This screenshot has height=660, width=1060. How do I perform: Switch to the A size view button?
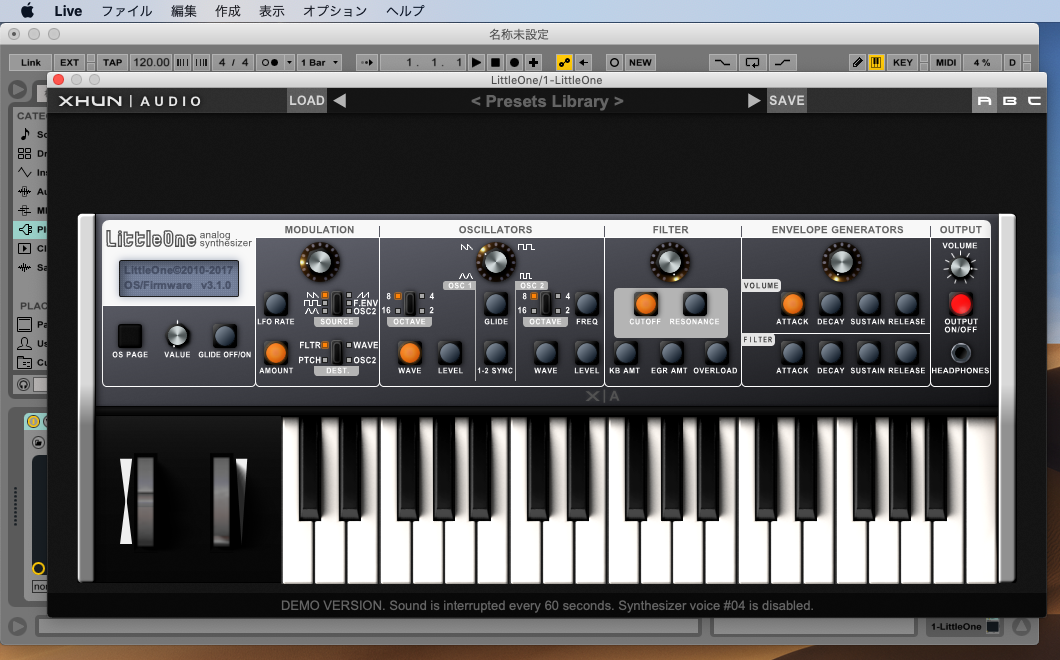tap(984, 101)
